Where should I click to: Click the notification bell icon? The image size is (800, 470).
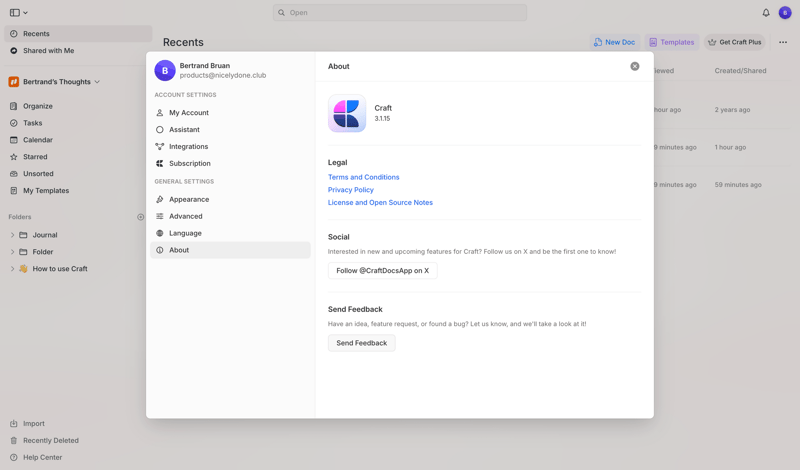coord(766,13)
